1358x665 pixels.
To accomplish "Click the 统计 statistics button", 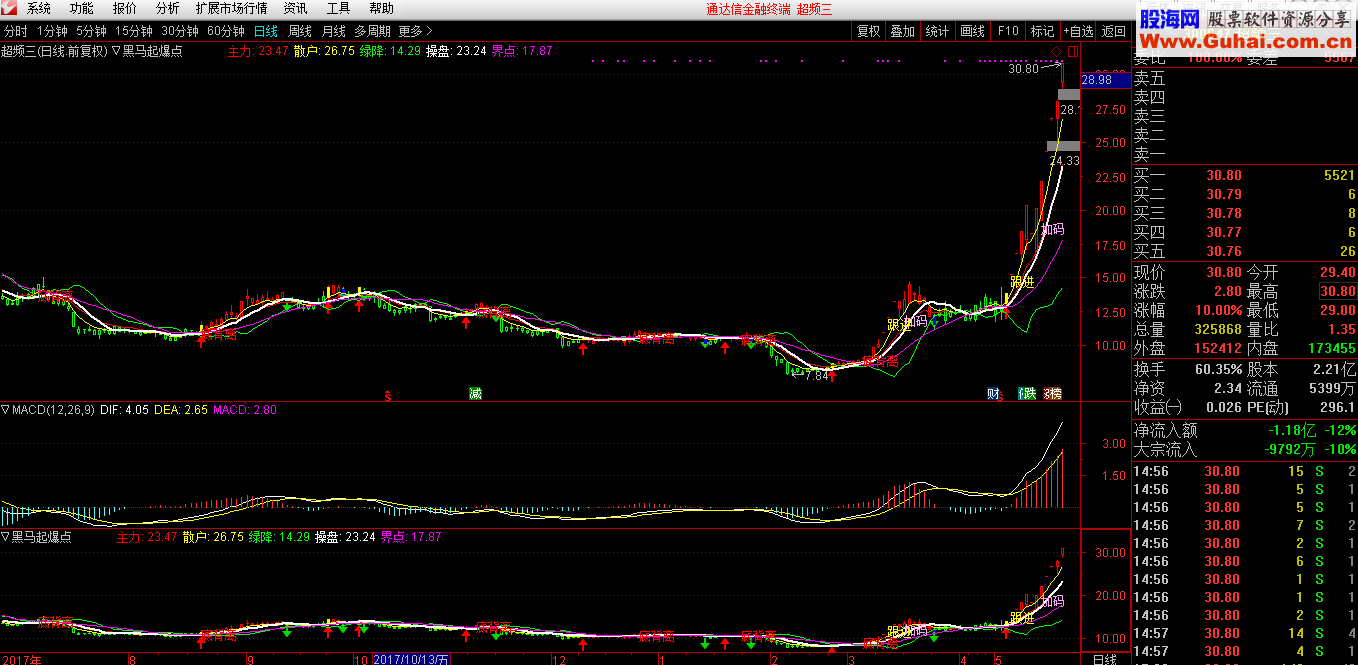I will [x=937, y=31].
